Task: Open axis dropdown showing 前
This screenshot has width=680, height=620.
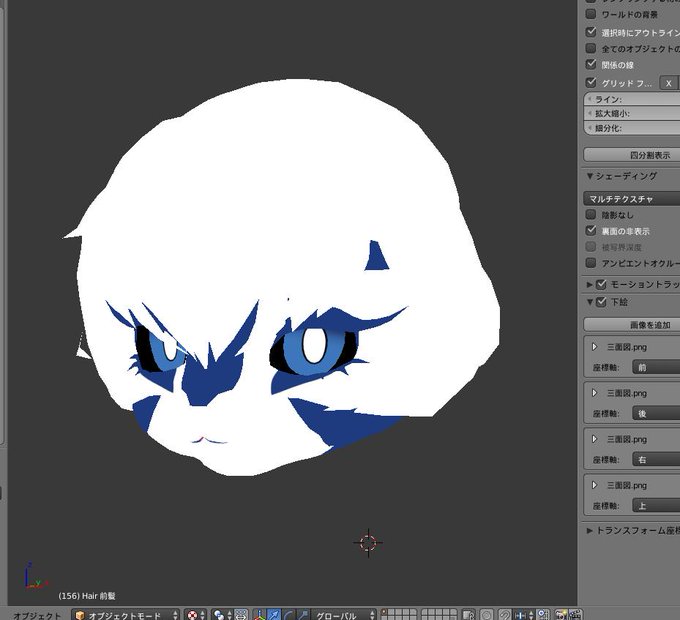Action: (x=656, y=367)
